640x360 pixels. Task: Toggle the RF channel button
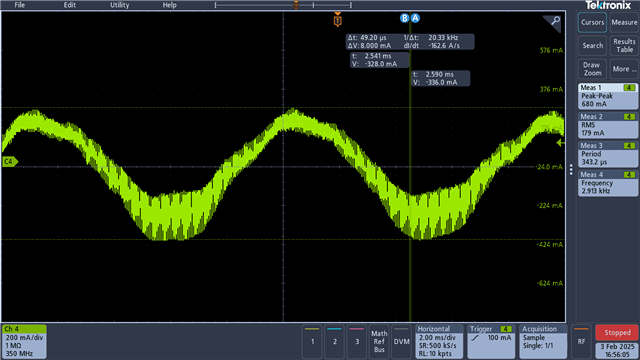pyautogui.click(x=581, y=341)
